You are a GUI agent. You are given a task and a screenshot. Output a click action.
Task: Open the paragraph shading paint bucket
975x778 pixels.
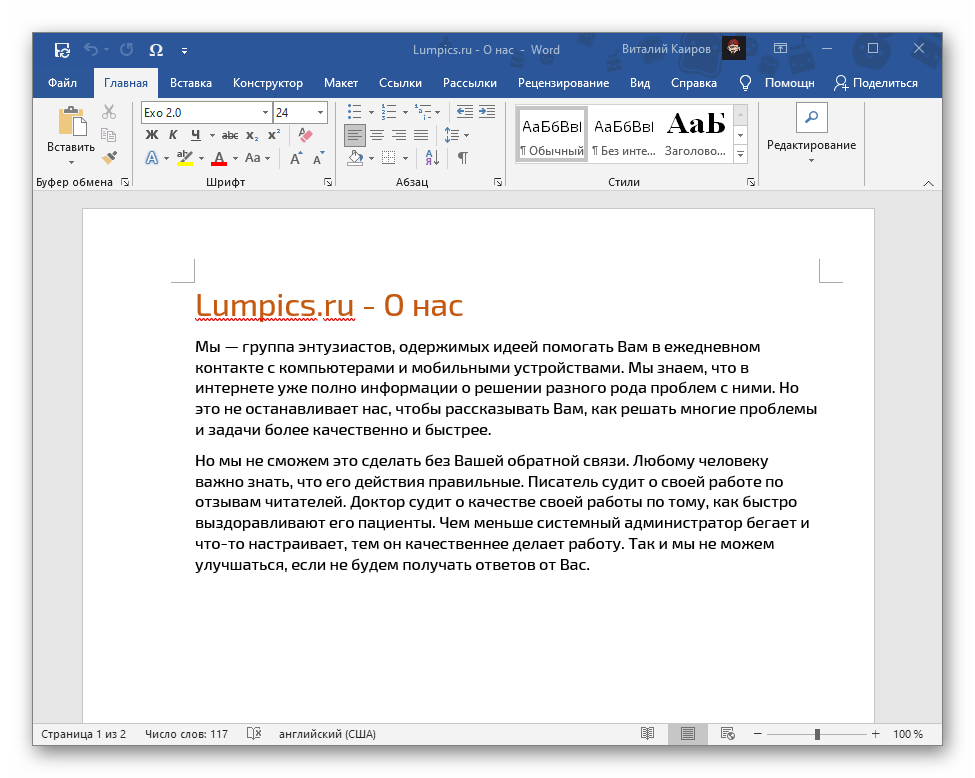click(356, 158)
